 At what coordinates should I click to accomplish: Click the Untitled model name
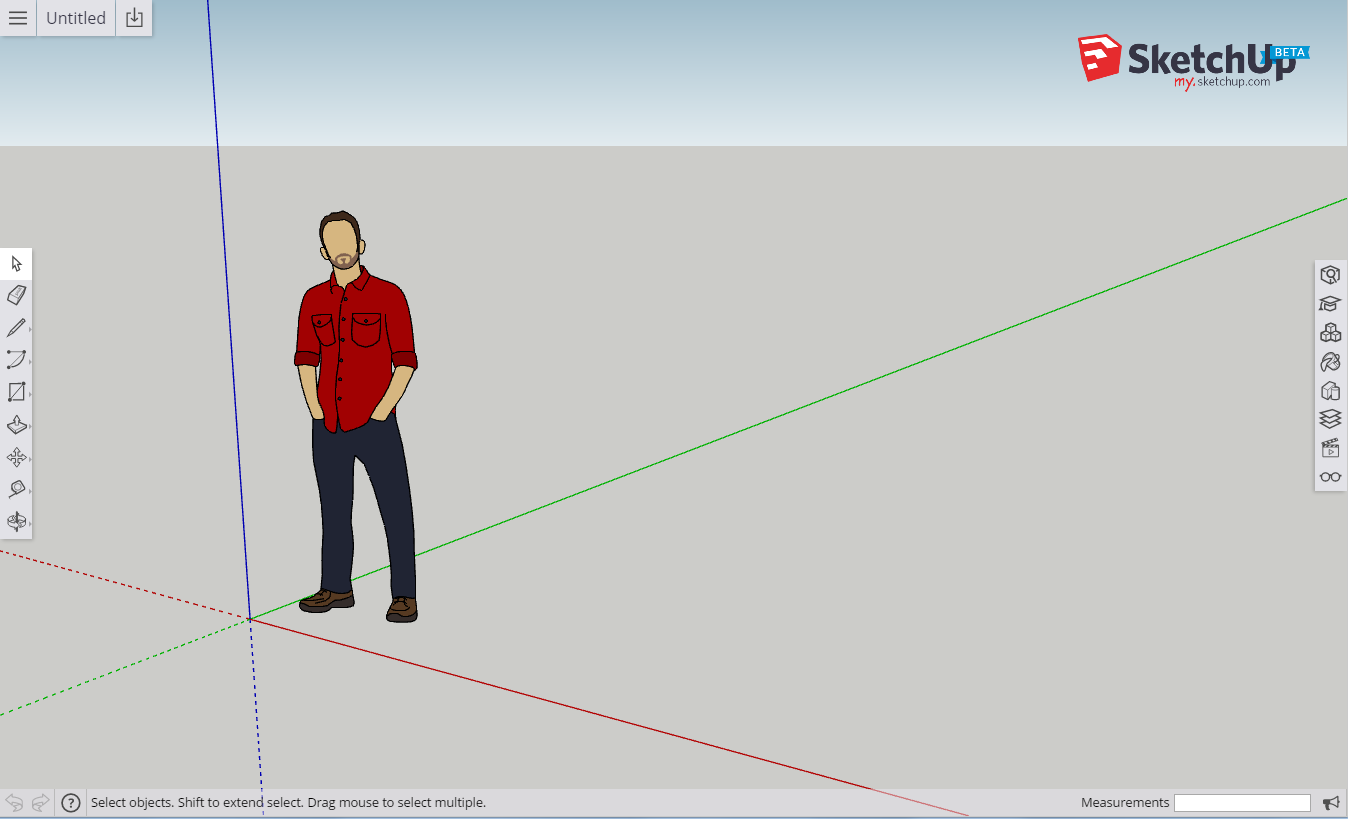click(x=76, y=18)
